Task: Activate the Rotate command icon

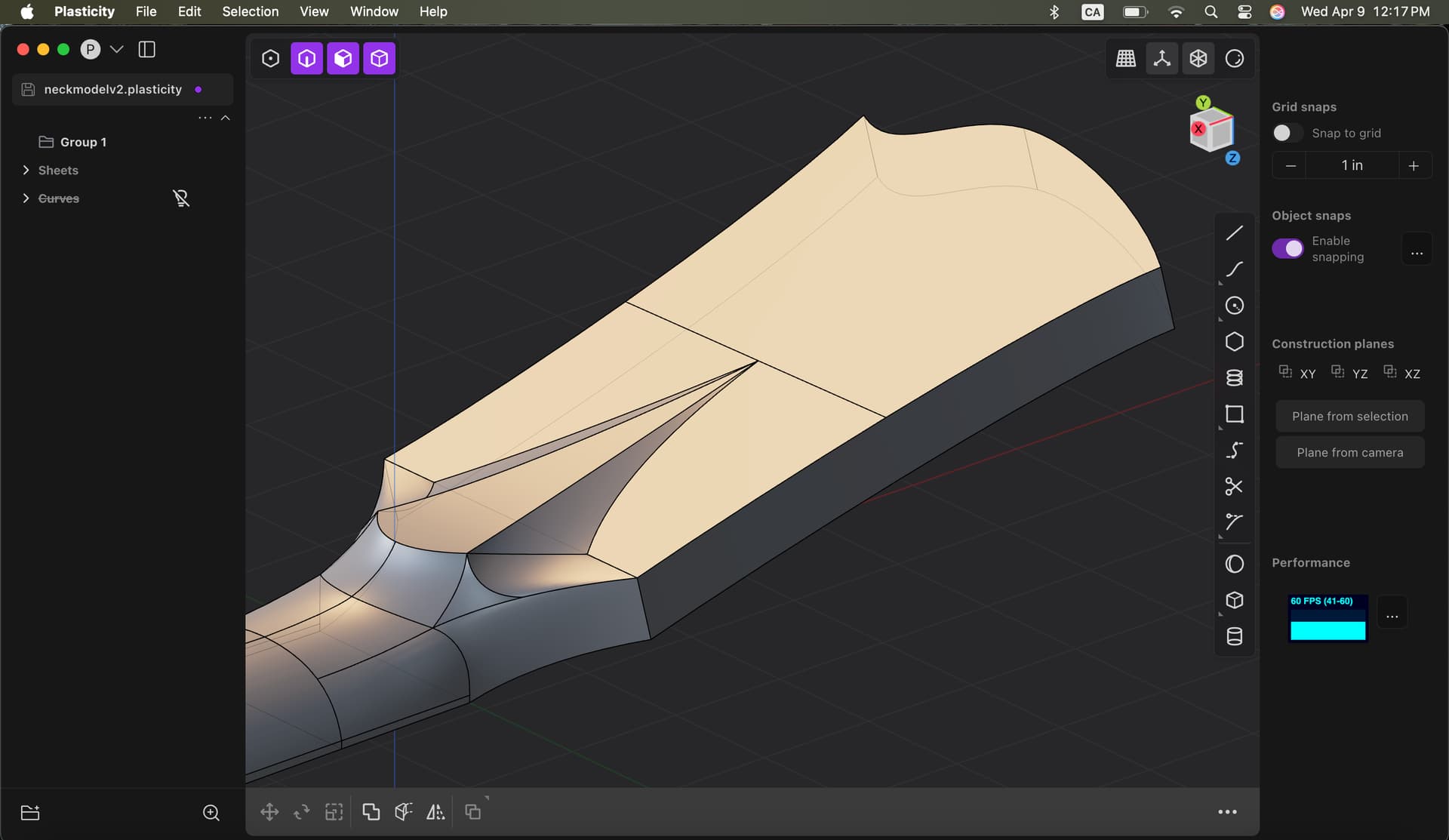Action: tap(302, 812)
